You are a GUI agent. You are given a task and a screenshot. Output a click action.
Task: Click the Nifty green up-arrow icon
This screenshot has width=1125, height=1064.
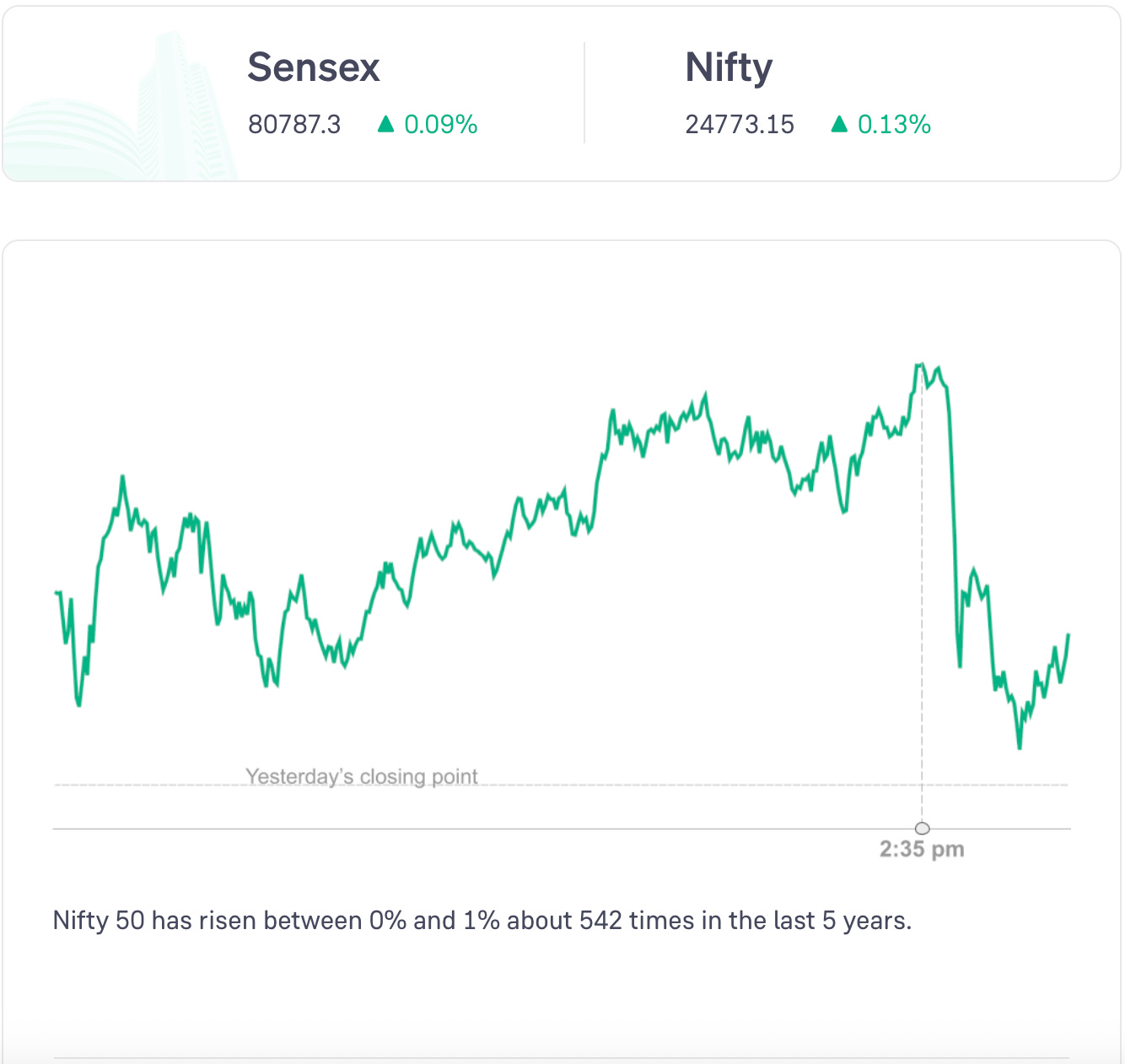(839, 125)
